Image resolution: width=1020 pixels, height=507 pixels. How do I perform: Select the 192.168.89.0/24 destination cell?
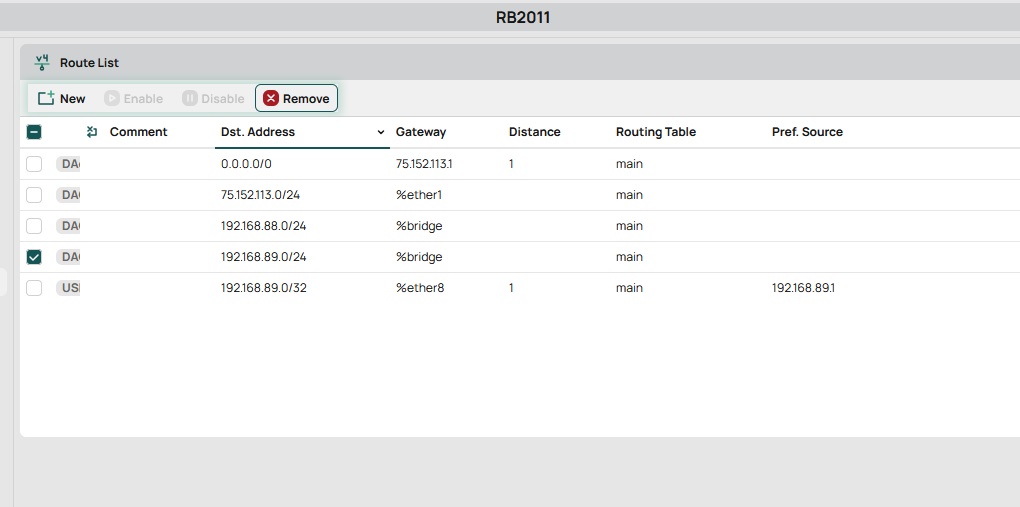coord(263,257)
